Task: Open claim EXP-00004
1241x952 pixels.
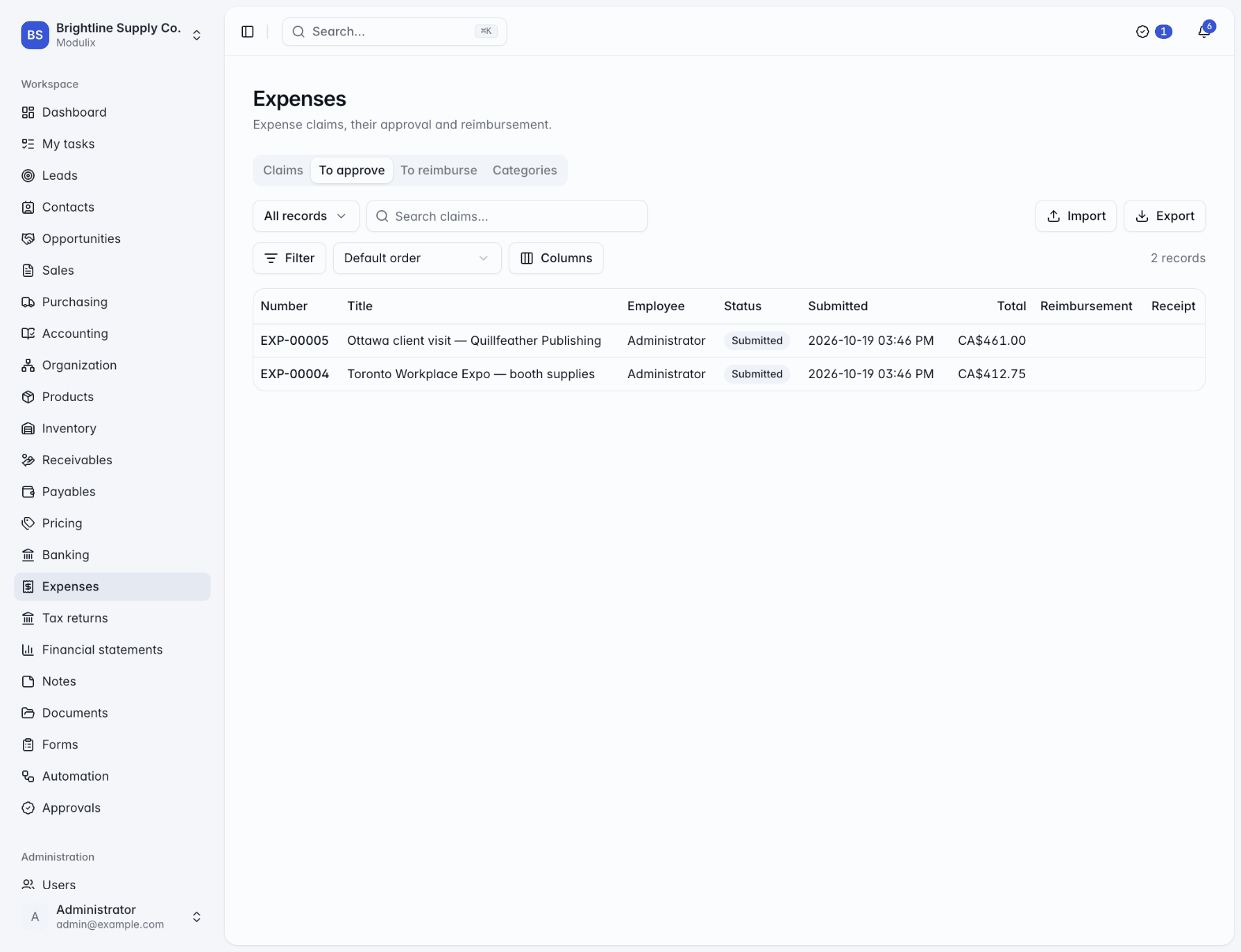Action: (x=294, y=374)
